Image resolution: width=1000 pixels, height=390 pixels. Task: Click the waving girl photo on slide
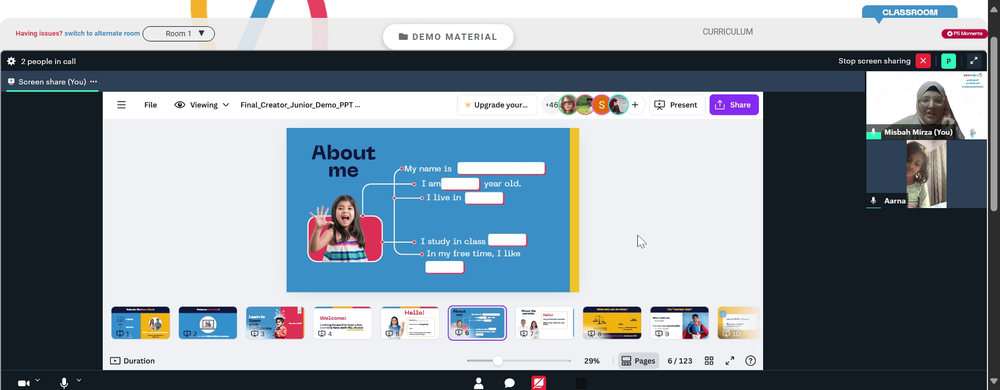345,228
